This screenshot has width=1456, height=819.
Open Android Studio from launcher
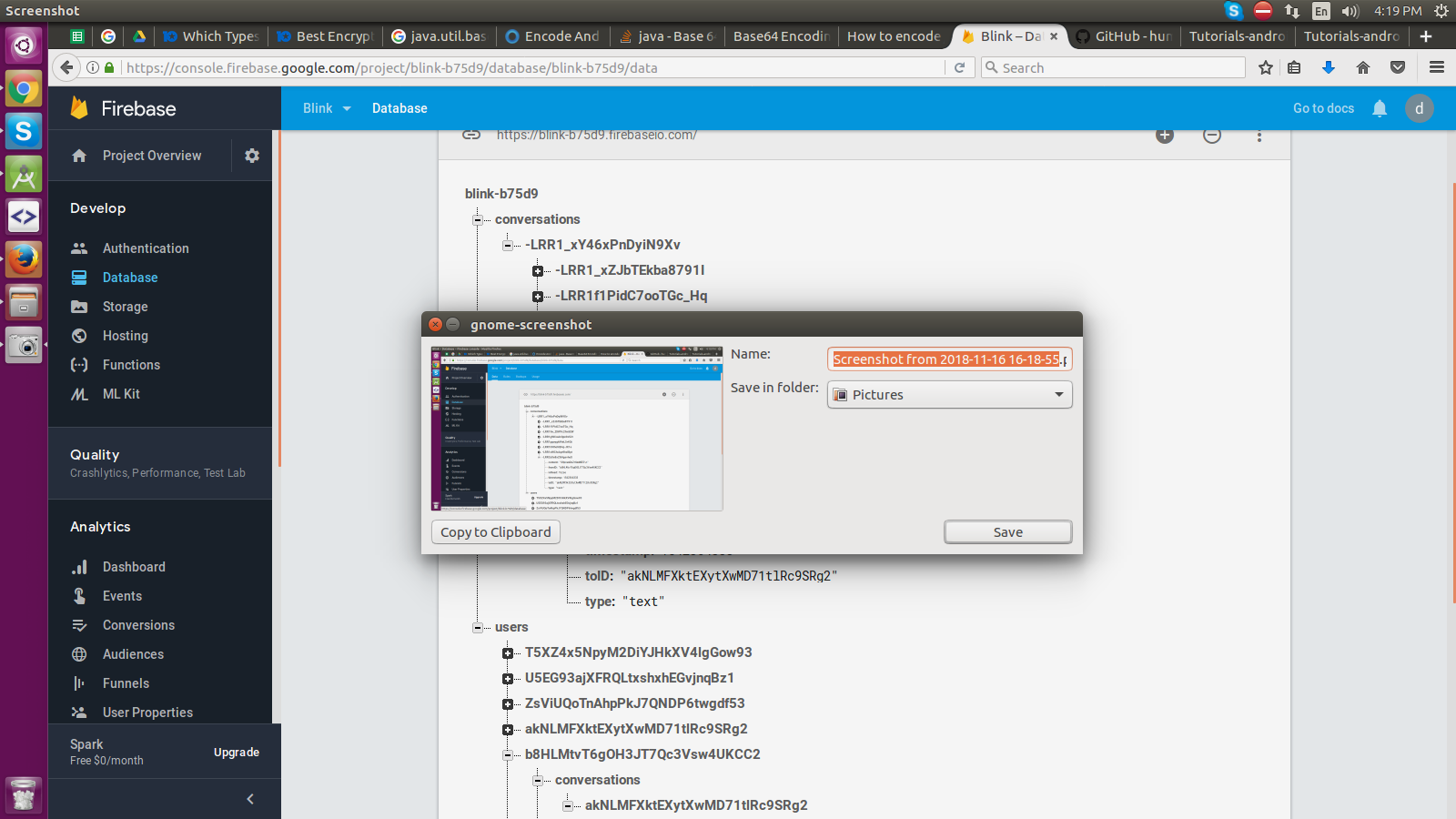tap(24, 174)
